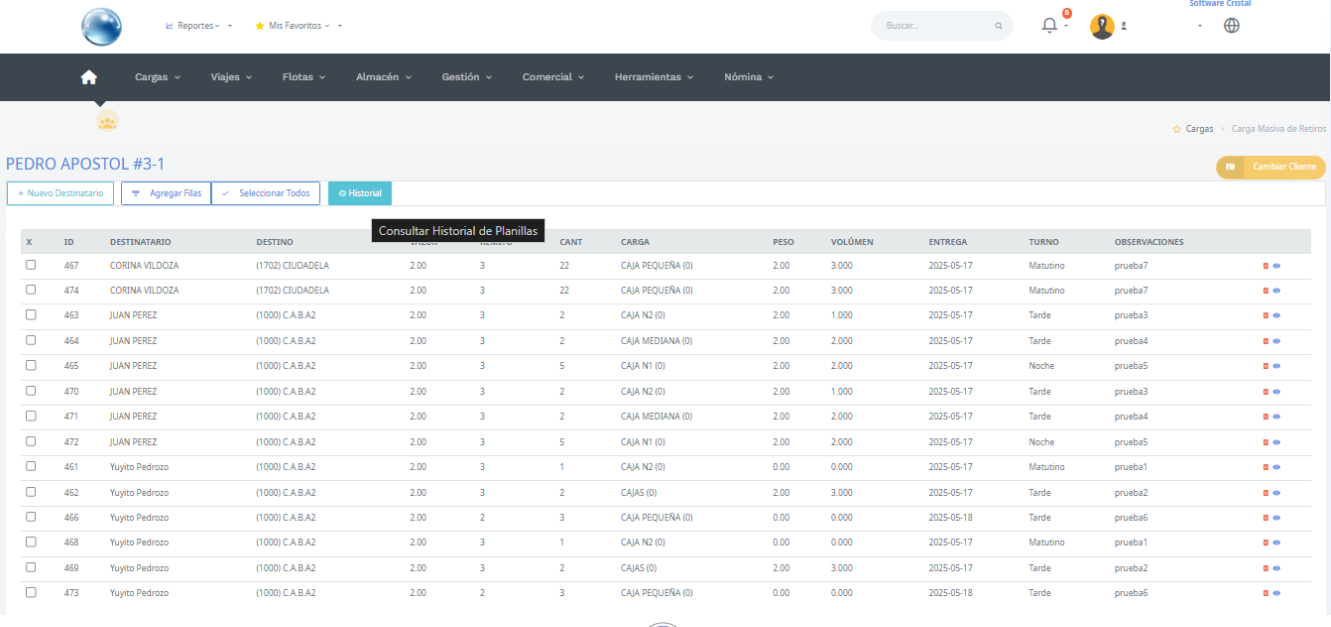The width and height of the screenshot is (1331, 627).
Task: View row 467 details eye icon
Action: pyautogui.click(x=1276, y=265)
